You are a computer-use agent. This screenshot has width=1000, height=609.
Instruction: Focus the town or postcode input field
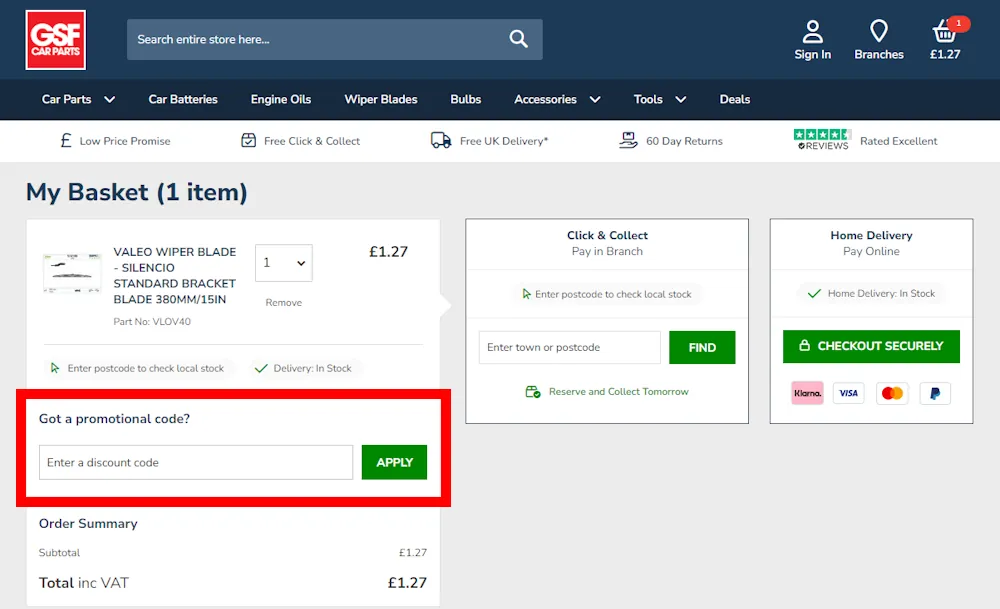pyautogui.click(x=570, y=348)
